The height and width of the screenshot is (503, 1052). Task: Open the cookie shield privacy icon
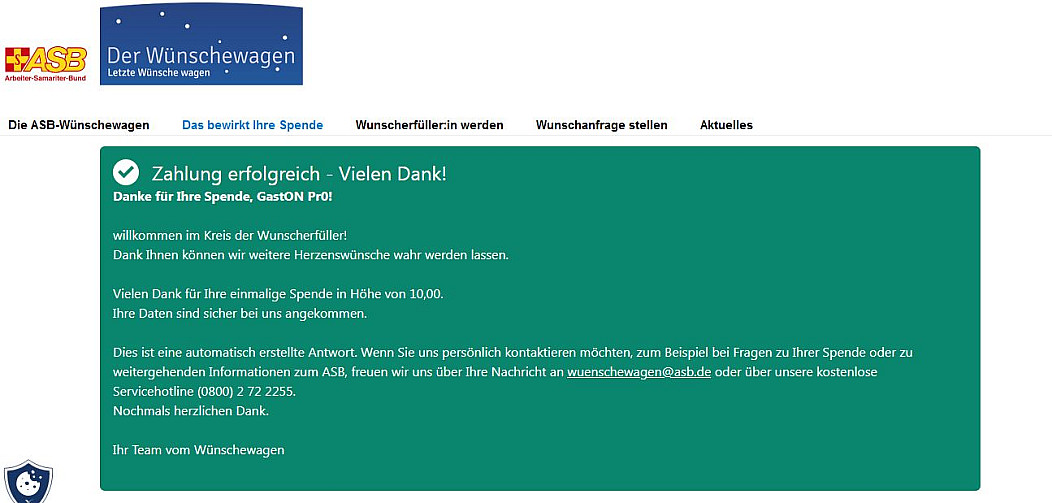coord(28,482)
